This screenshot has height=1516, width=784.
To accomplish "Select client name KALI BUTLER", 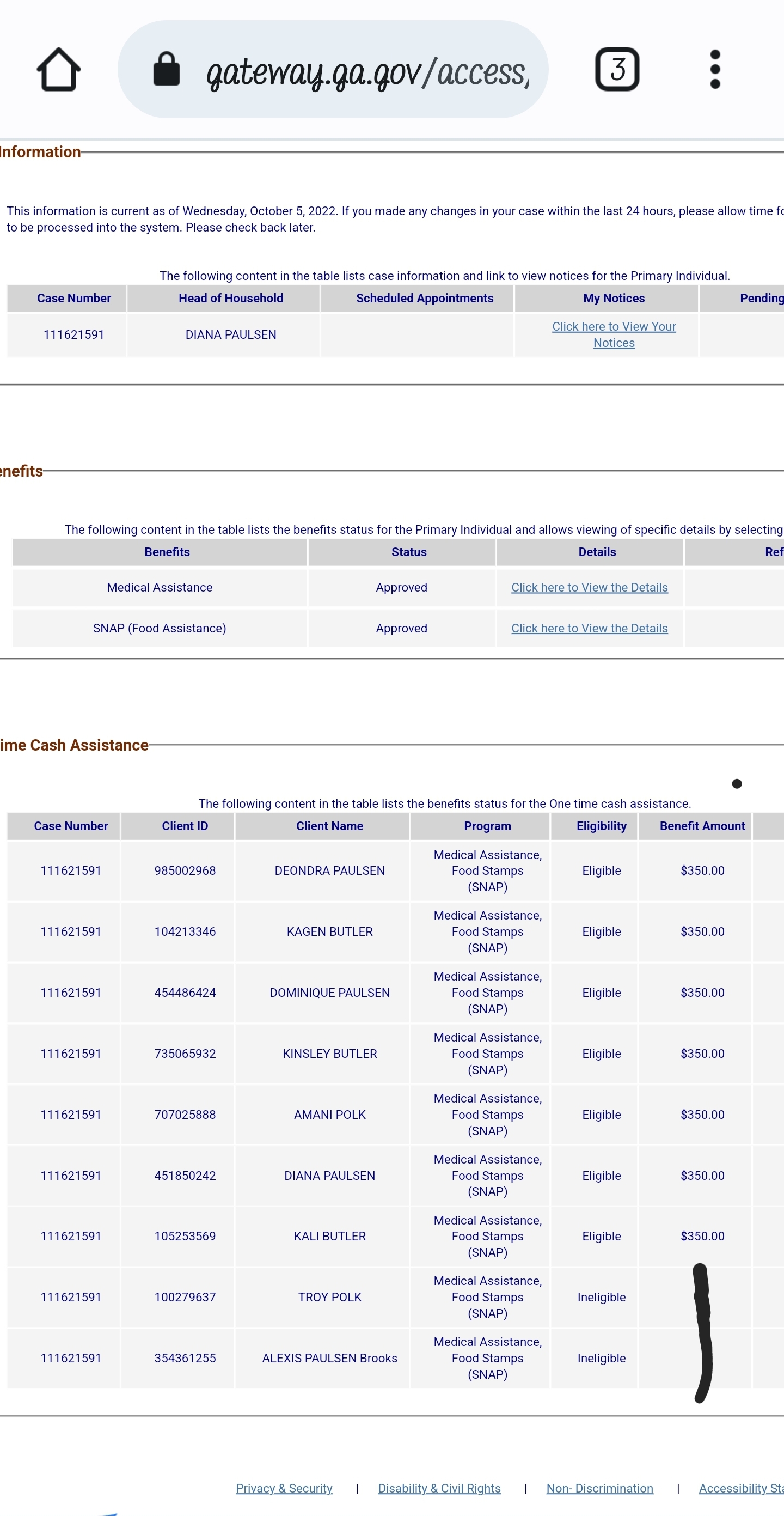I will [x=329, y=1237].
